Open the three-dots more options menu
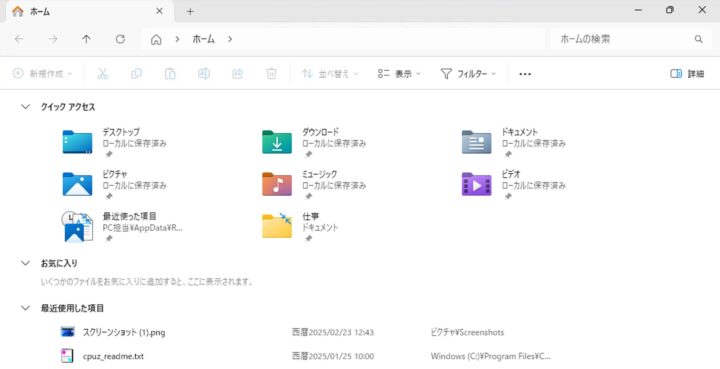The height and width of the screenshot is (369, 720). (525, 74)
